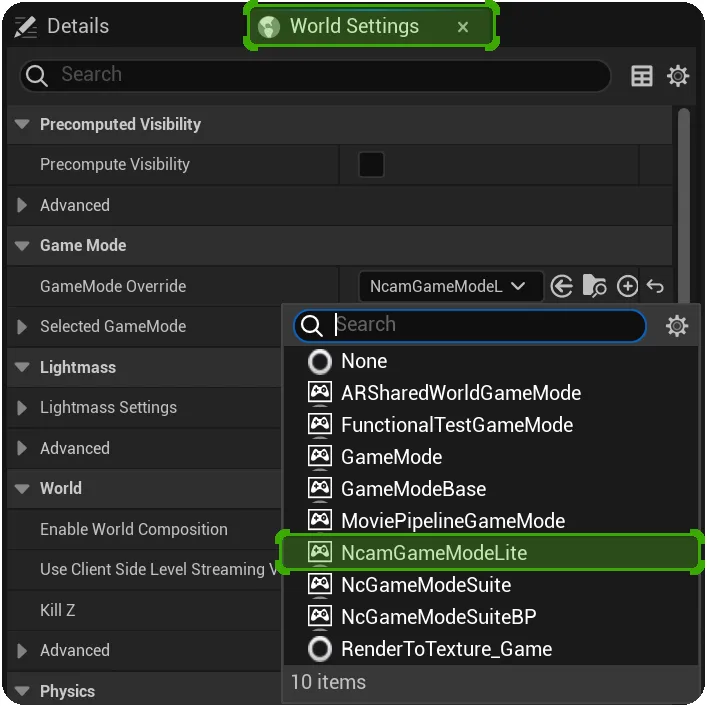The height and width of the screenshot is (707, 707).
Task: Enable the Precompute Visibility checkbox
Action: click(371, 165)
